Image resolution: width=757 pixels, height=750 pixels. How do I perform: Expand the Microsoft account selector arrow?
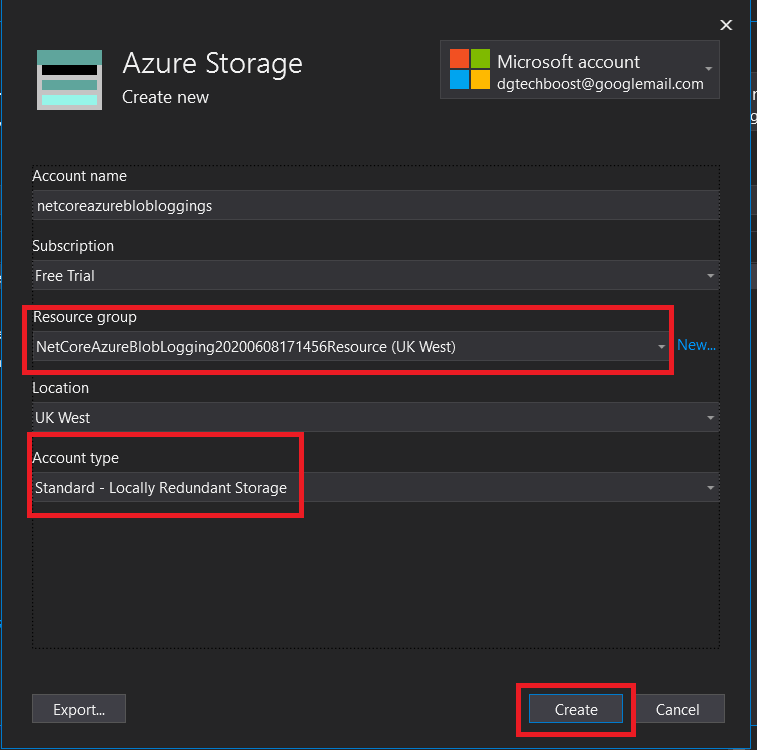click(x=708, y=69)
